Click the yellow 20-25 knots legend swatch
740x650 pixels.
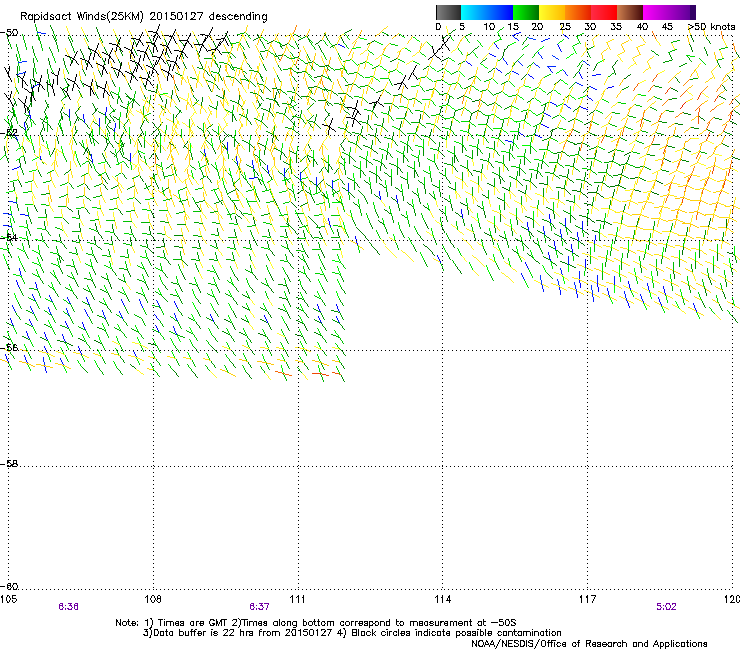[551, 12]
